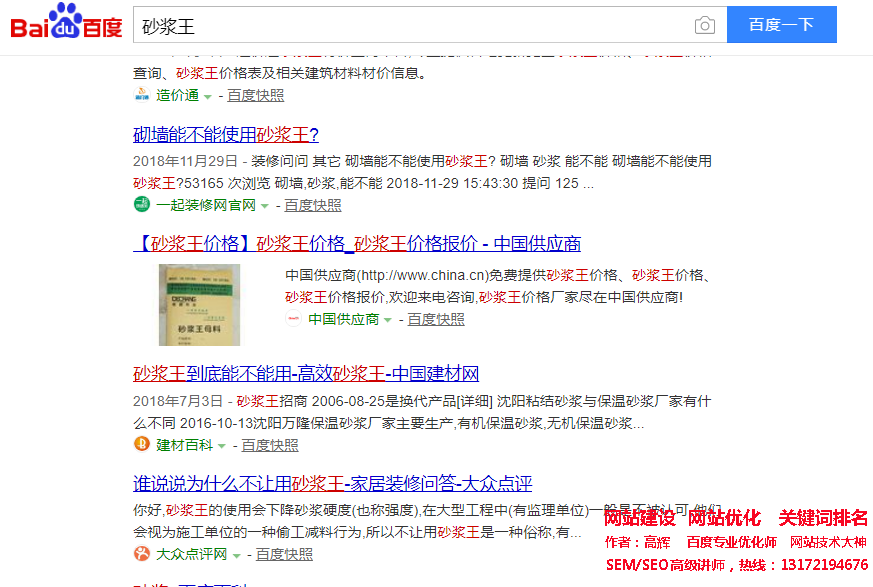Viewport: 873px width, 587px height.
Task: Open 百度快照 link for 建材百科 result
Action: pos(270,445)
